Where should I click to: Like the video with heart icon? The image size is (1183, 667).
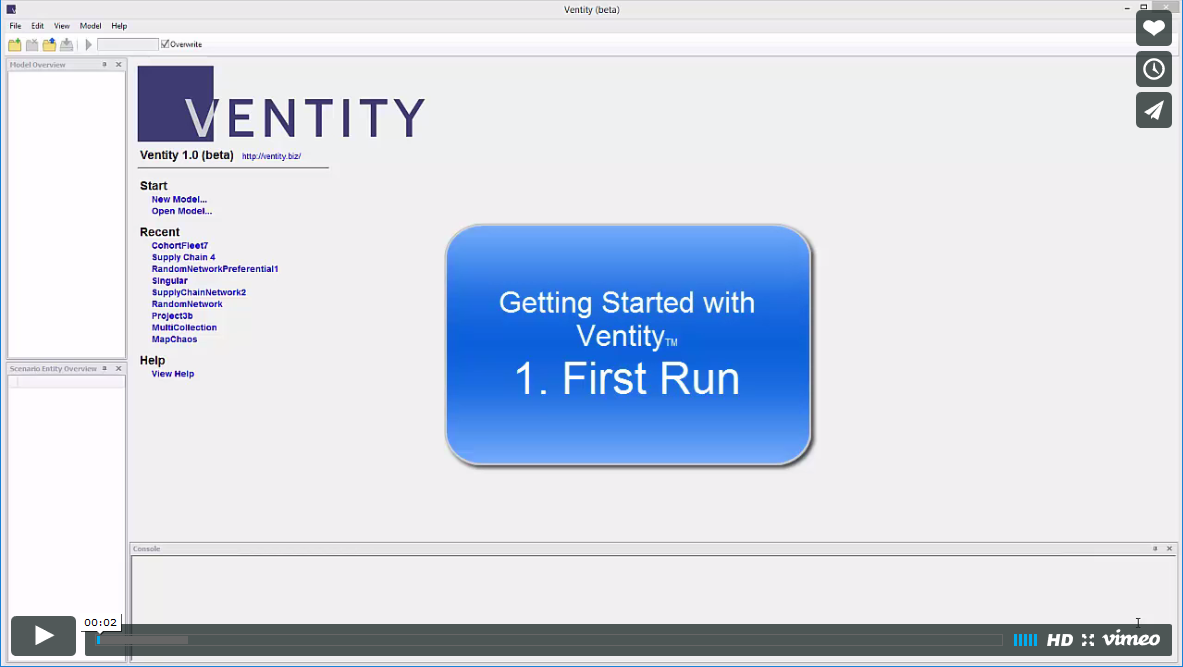pos(1154,28)
